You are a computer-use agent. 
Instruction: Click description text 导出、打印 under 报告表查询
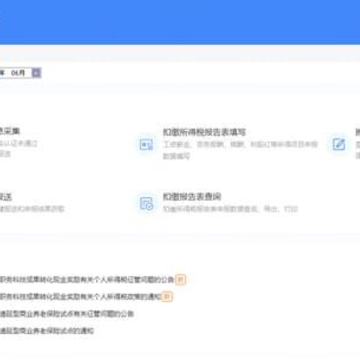[280, 209]
